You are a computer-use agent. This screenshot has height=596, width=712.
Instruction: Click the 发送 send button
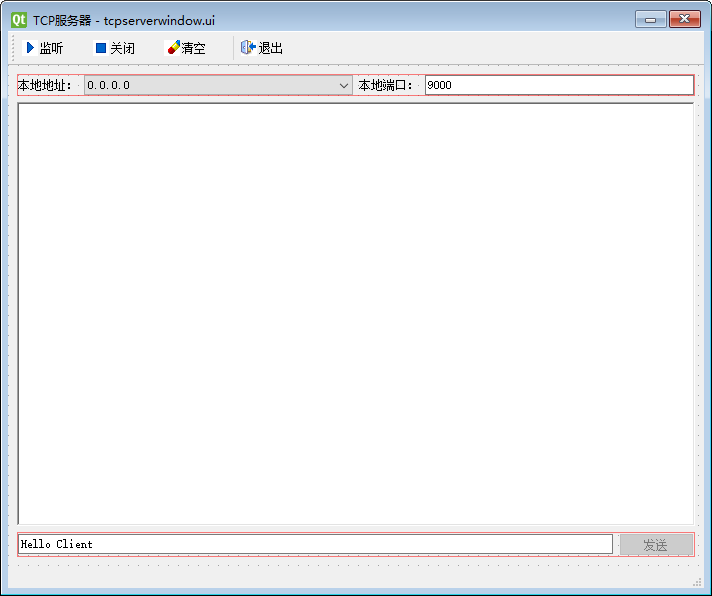pyautogui.click(x=656, y=544)
